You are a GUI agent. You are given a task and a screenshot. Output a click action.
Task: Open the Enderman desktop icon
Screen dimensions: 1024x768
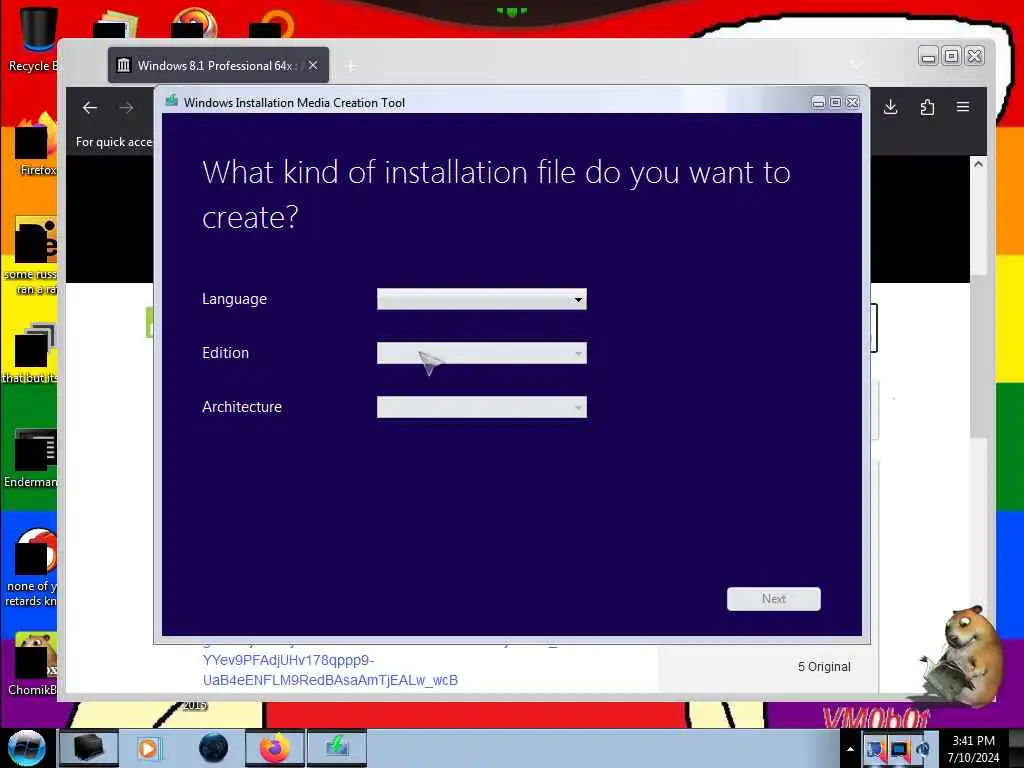click(x=34, y=457)
